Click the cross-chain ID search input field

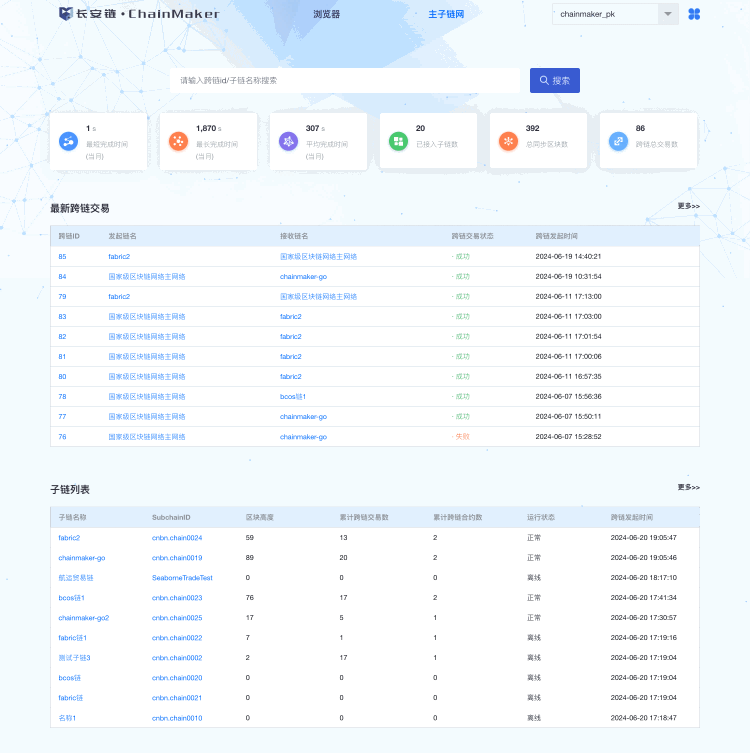(x=345, y=80)
